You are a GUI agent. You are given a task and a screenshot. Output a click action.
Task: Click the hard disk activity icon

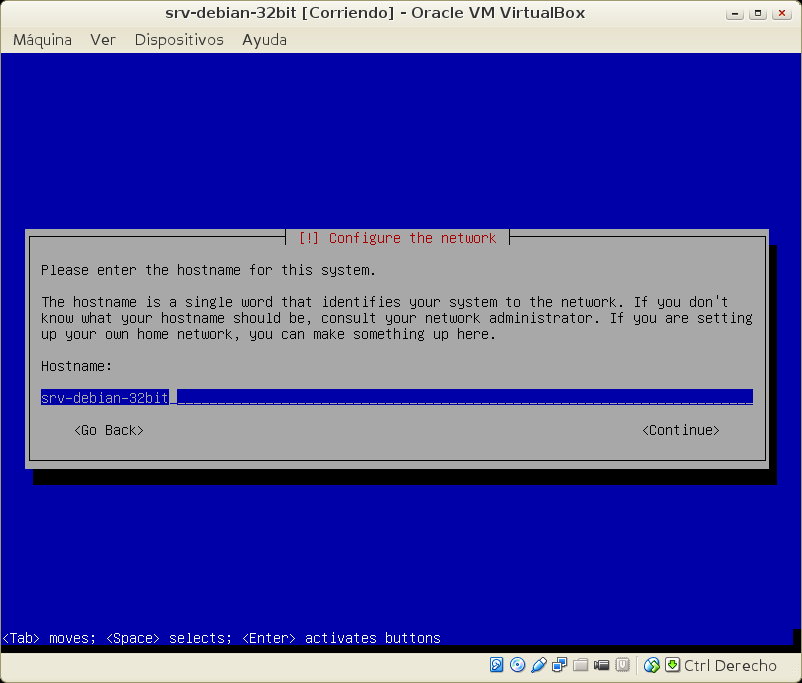[497, 665]
